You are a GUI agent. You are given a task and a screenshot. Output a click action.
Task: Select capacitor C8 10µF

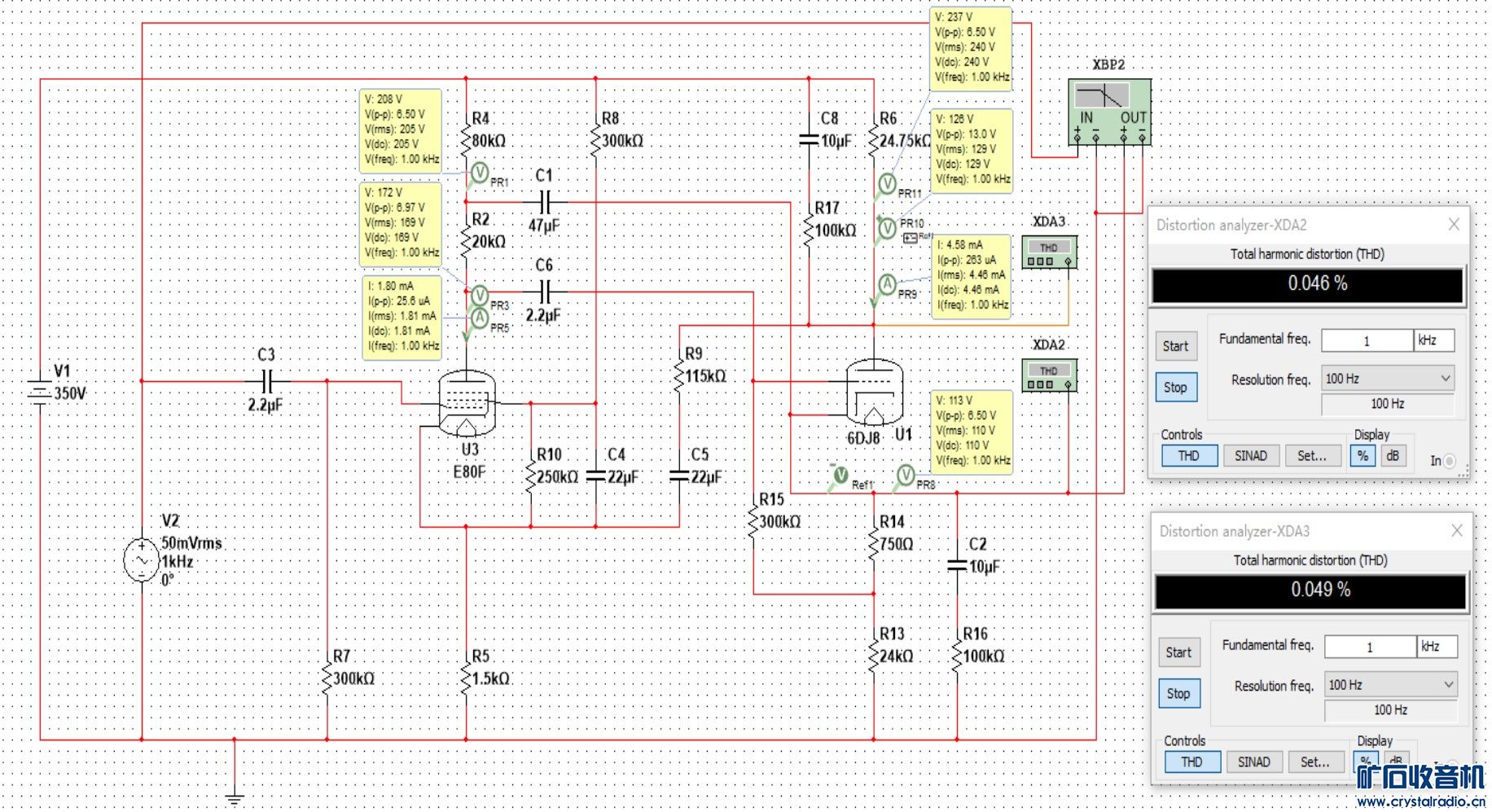point(809,140)
